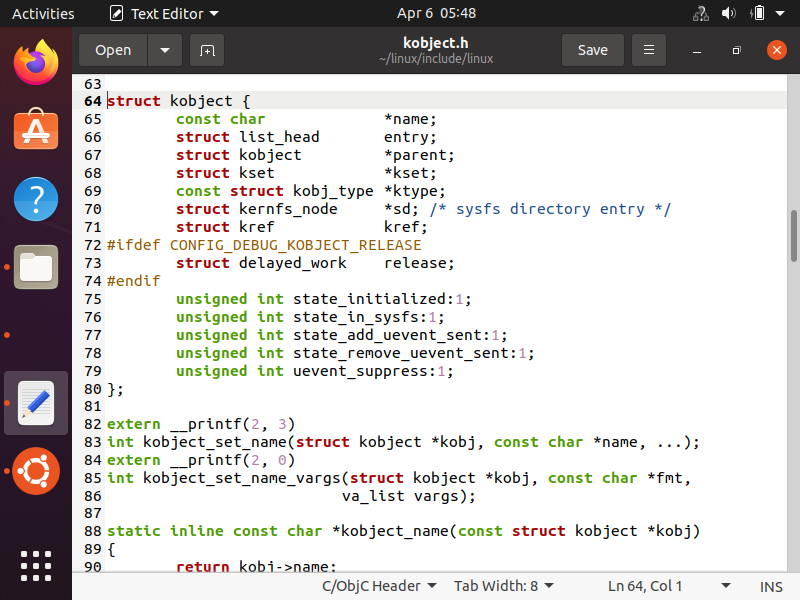800x600 pixels.
Task: Show Applications grid at bottom of dock
Action: point(36,565)
